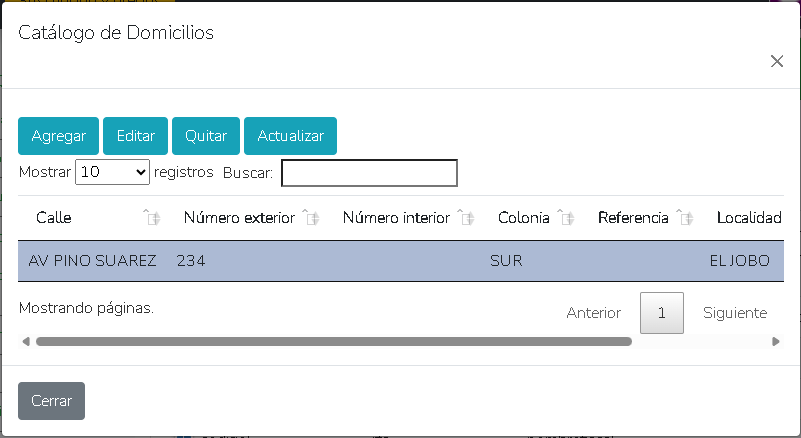Screen dimensions: 801x438
Task: Open the Mostrar registros dropdown
Action: tap(112, 172)
